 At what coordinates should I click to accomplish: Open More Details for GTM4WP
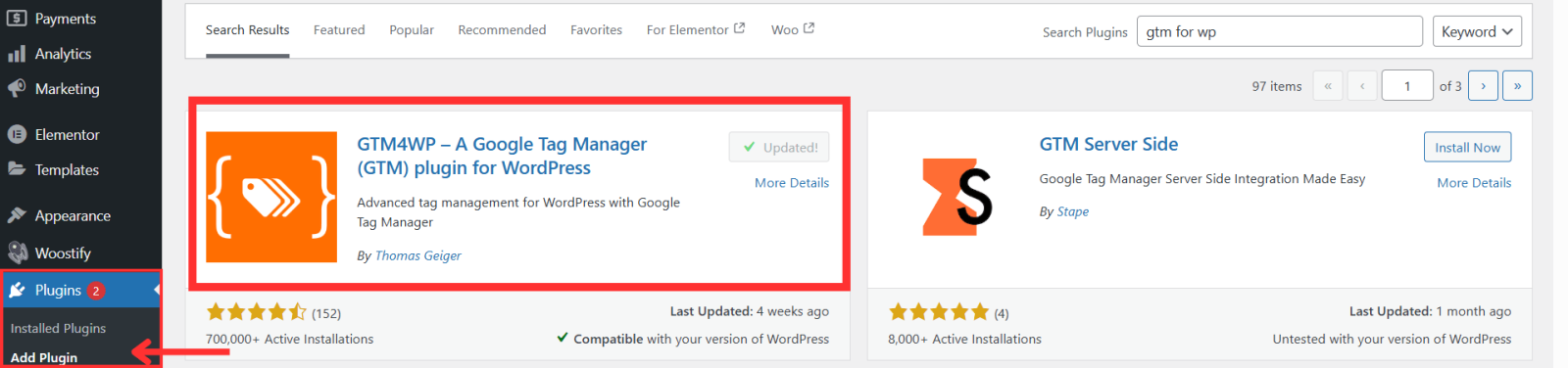pyautogui.click(x=792, y=183)
